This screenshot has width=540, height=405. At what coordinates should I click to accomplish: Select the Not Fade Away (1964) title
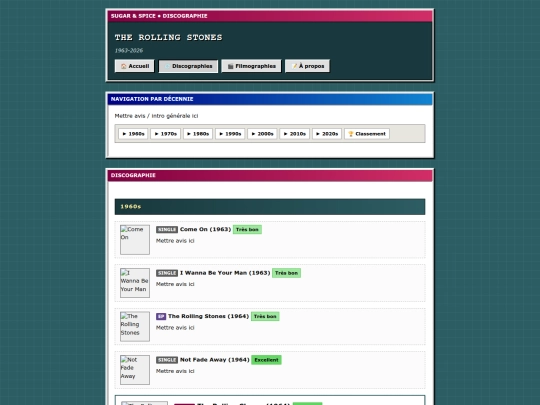tap(215, 360)
